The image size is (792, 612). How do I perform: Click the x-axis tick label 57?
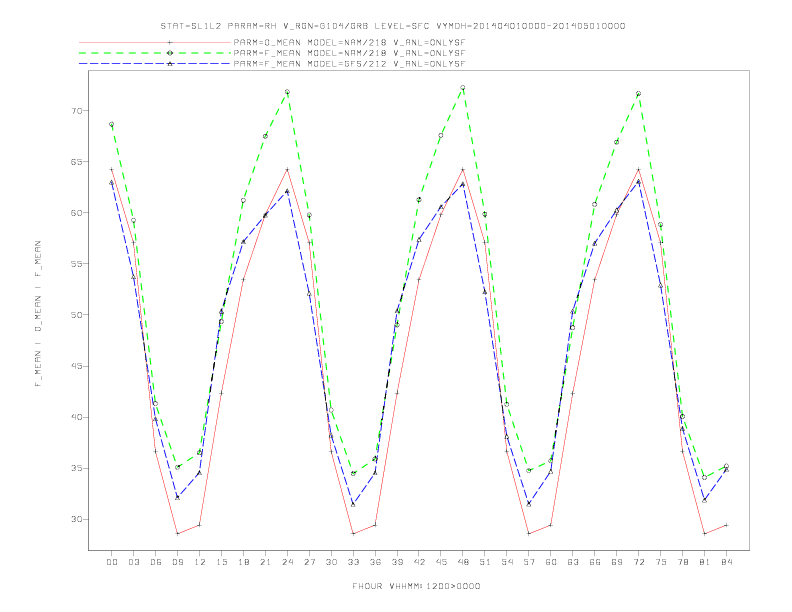point(529,562)
